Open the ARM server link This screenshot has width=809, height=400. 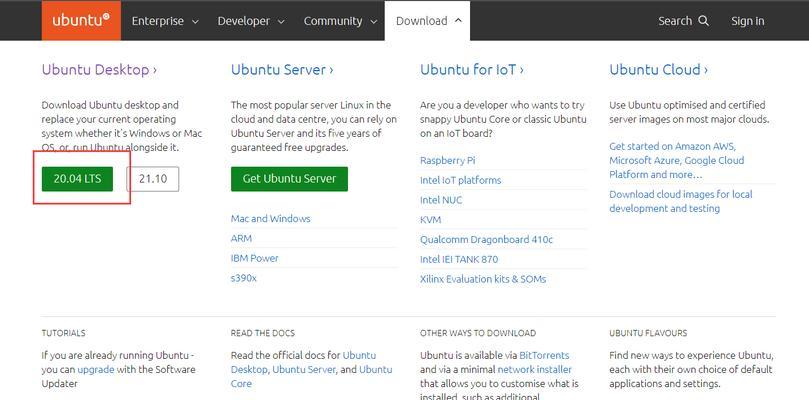point(241,238)
